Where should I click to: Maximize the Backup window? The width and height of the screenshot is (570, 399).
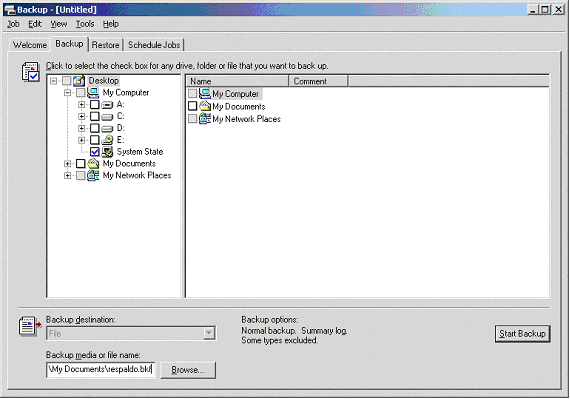click(545, 10)
